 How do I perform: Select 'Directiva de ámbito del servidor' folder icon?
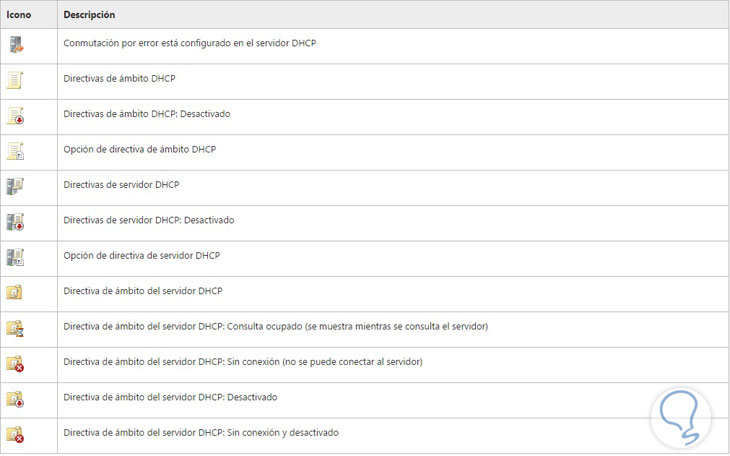pyautogui.click(x=15, y=292)
